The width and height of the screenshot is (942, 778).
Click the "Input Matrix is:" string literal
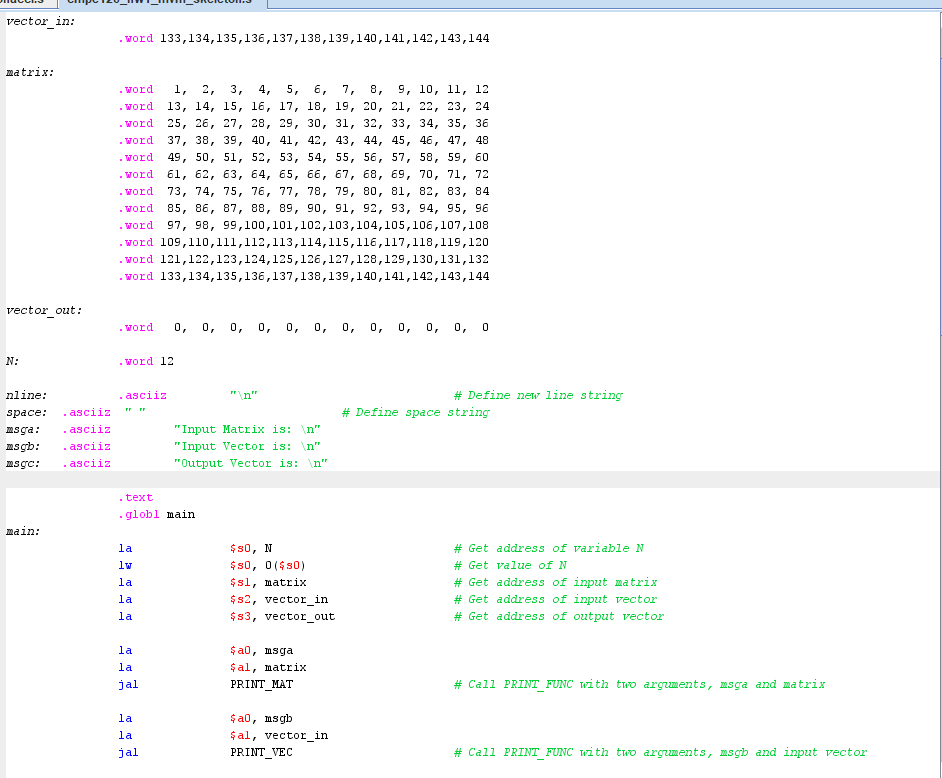click(x=246, y=429)
